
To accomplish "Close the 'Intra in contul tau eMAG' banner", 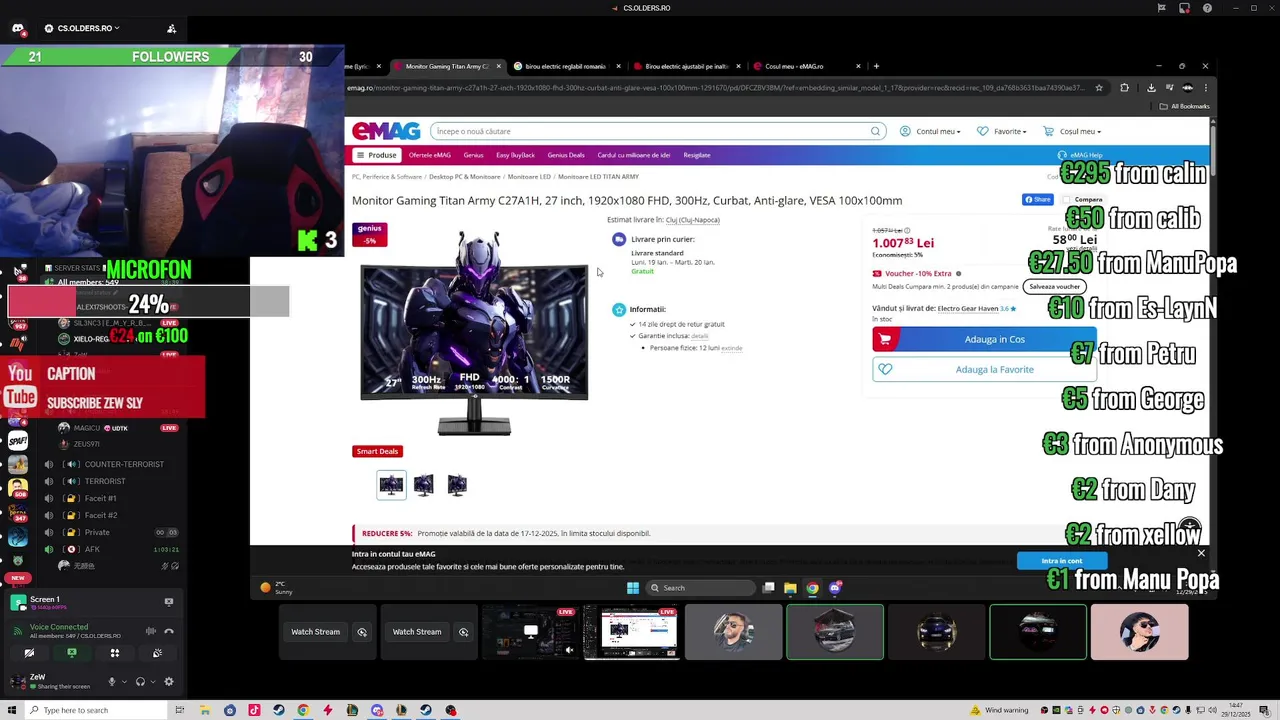I will point(1201,553).
